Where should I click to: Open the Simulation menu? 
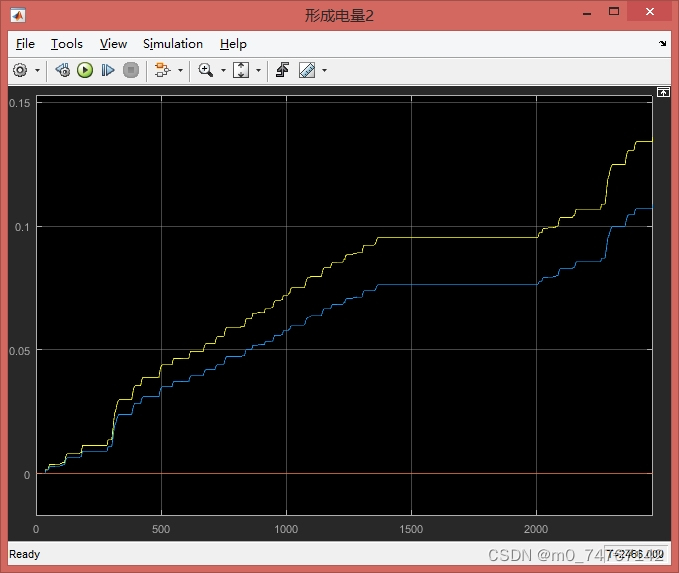173,44
